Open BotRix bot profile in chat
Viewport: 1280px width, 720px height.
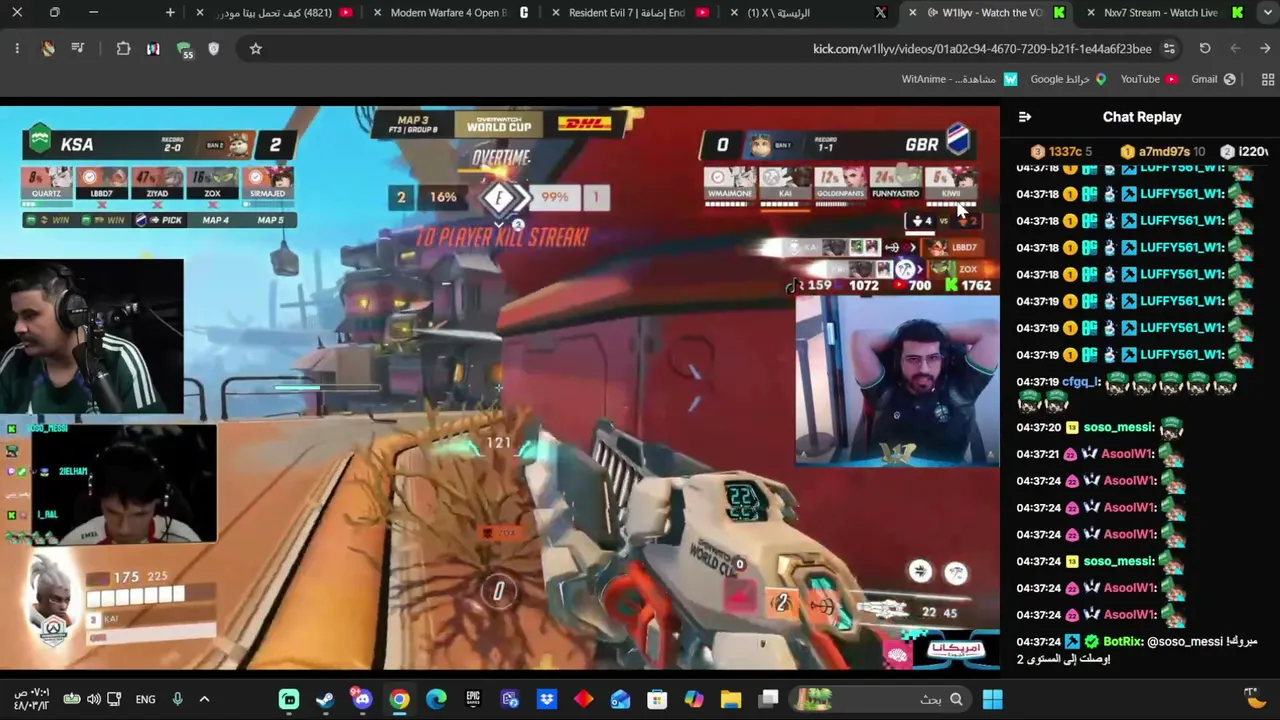[1123, 641]
